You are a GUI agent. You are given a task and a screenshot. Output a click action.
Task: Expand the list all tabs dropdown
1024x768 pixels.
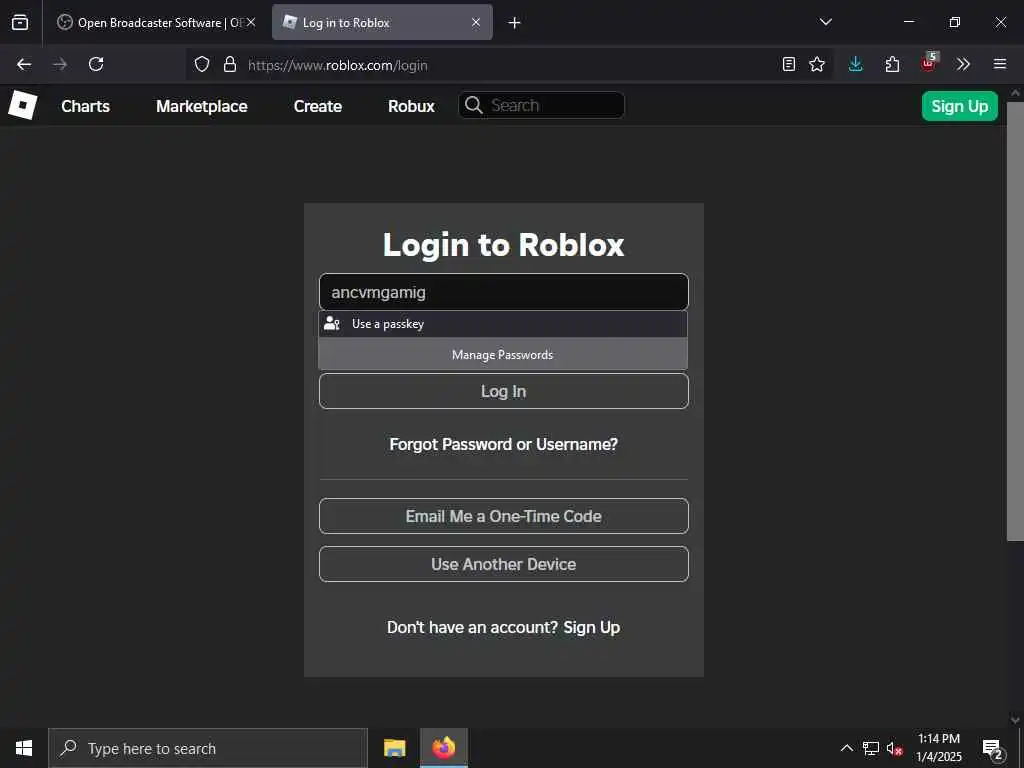(x=825, y=22)
